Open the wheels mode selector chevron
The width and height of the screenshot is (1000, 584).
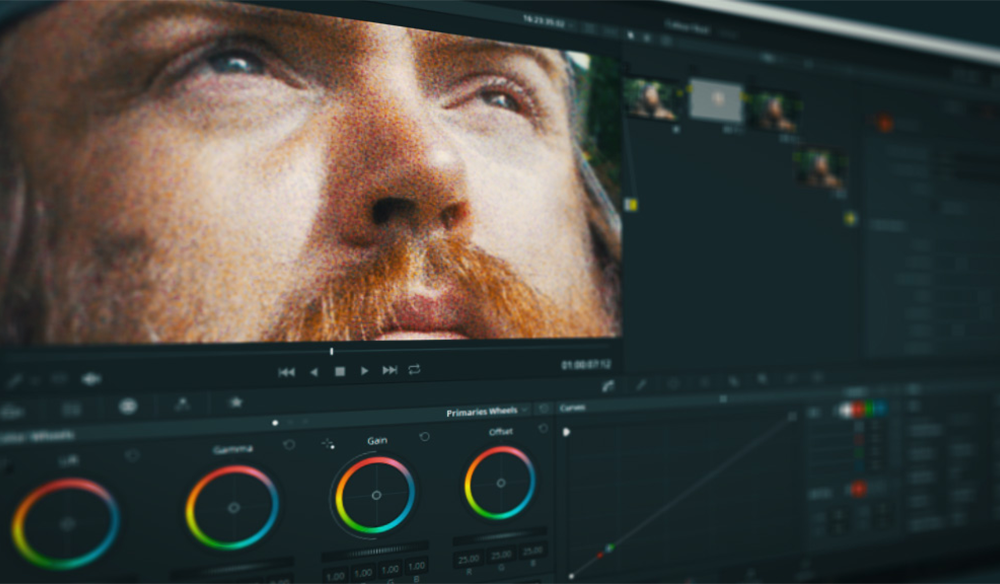coord(524,408)
